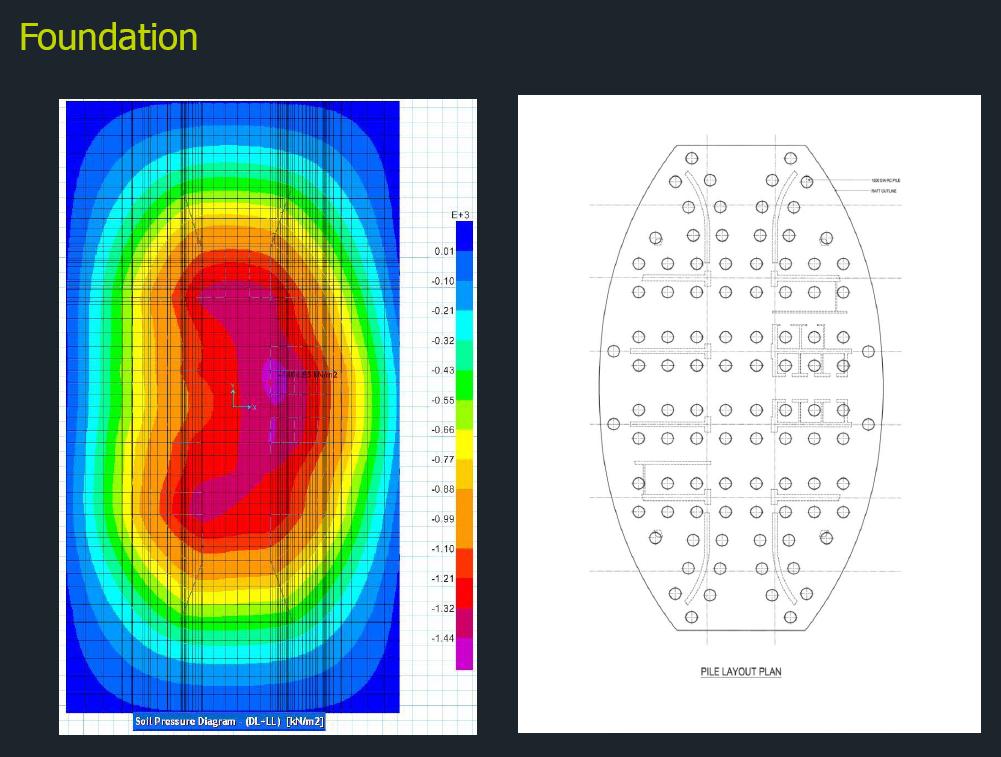Click the dark blue swatch atop legend

464,235
